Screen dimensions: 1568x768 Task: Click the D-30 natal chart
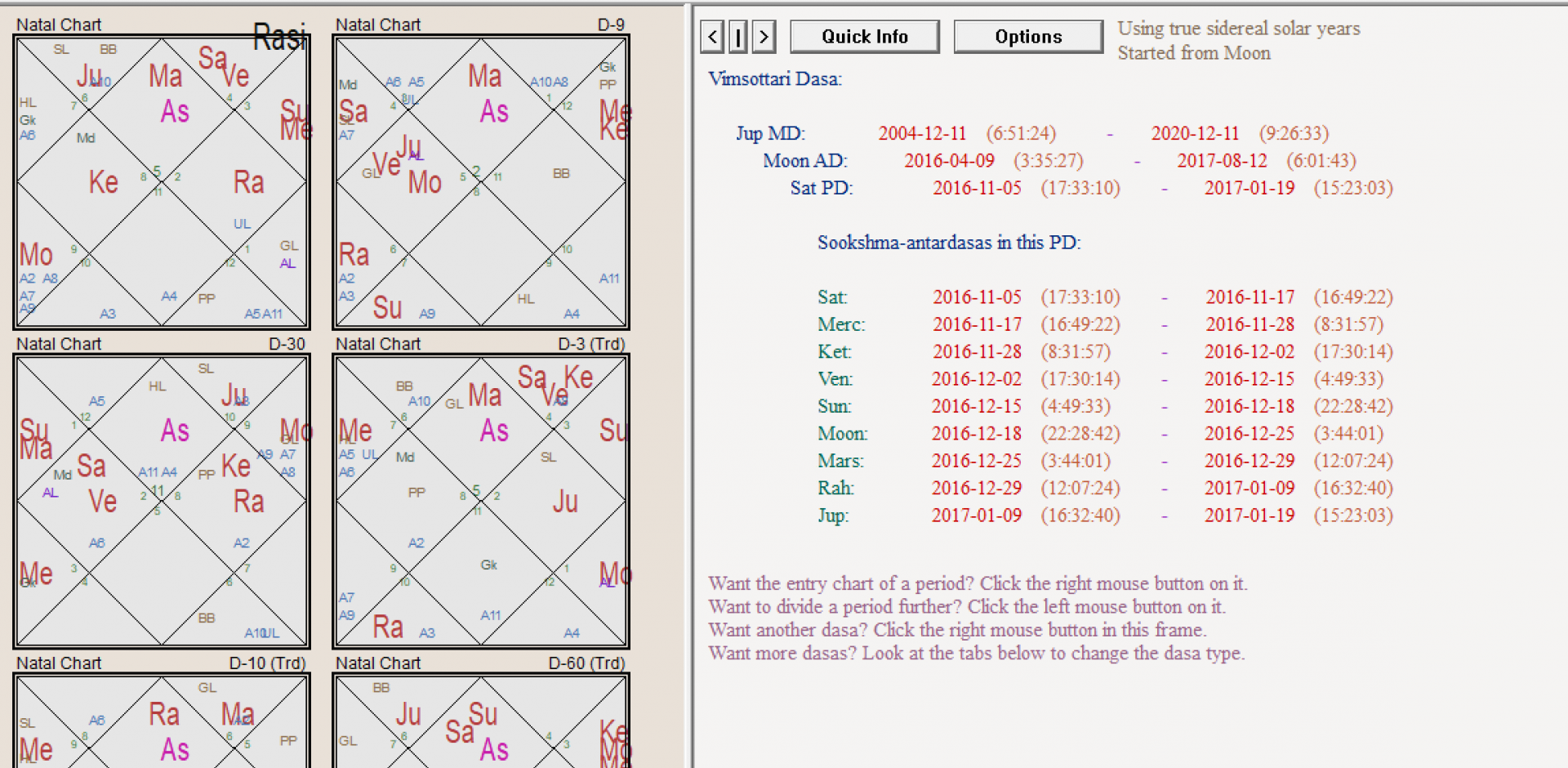(x=162, y=501)
